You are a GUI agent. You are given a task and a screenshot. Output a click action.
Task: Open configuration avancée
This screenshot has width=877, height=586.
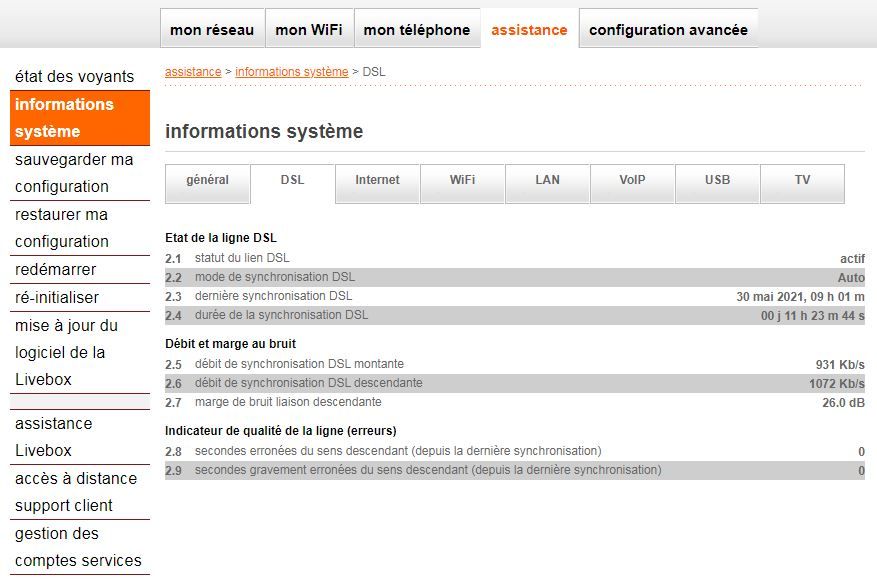point(667,29)
